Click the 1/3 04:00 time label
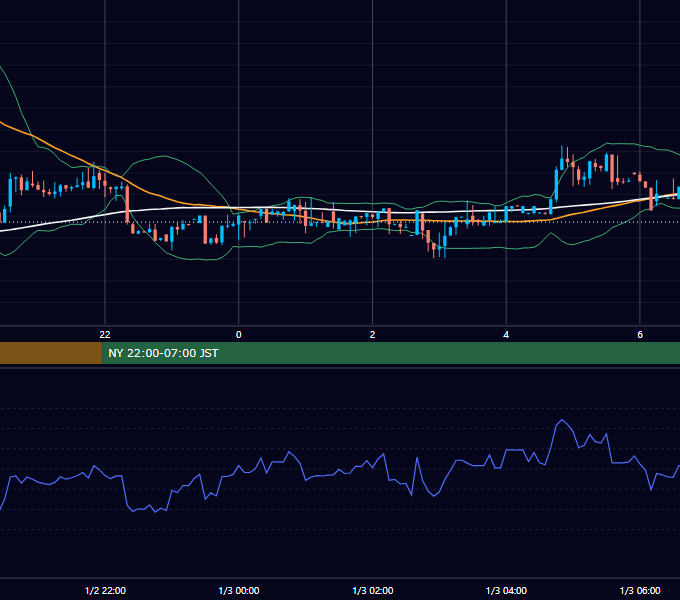 (x=506, y=590)
